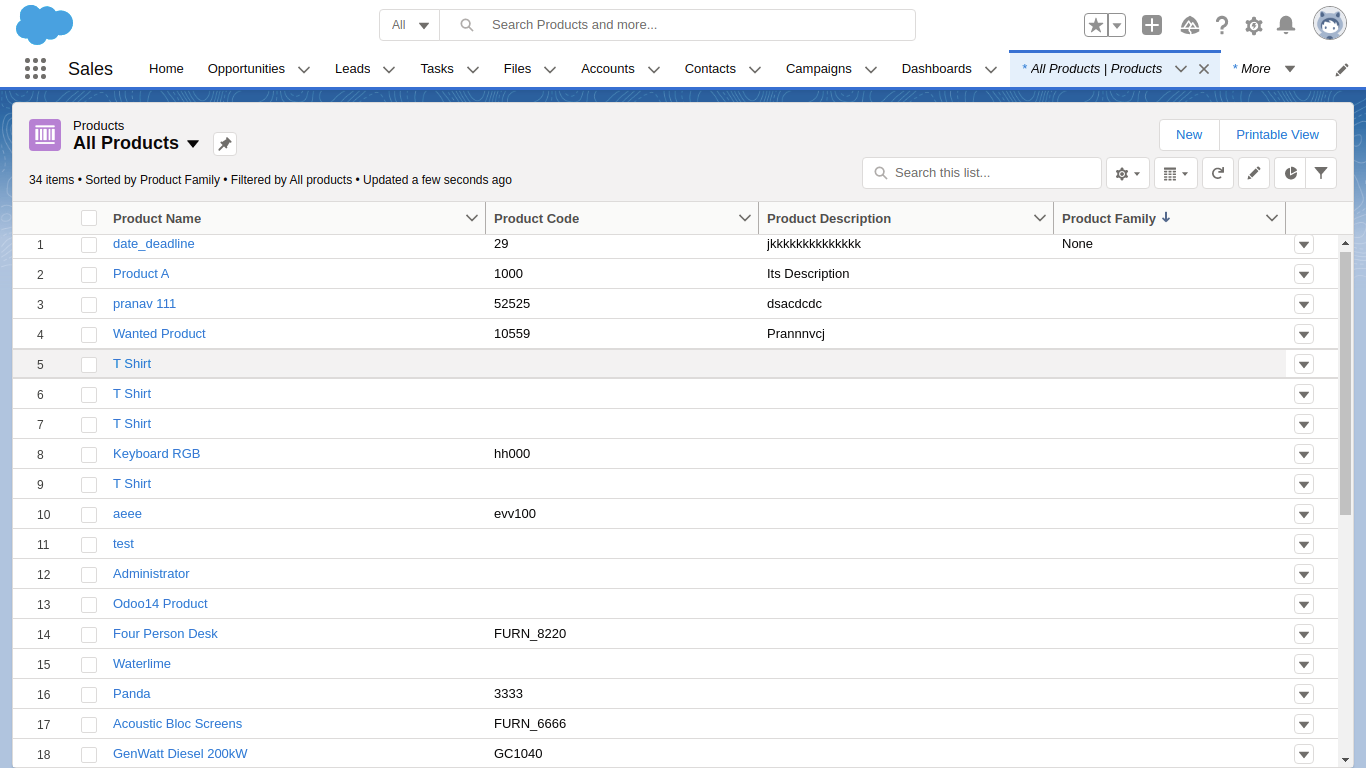The width and height of the screenshot is (1366, 768).
Task: Expand the Leads tab menu chevron
Action: tap(389, 69)
